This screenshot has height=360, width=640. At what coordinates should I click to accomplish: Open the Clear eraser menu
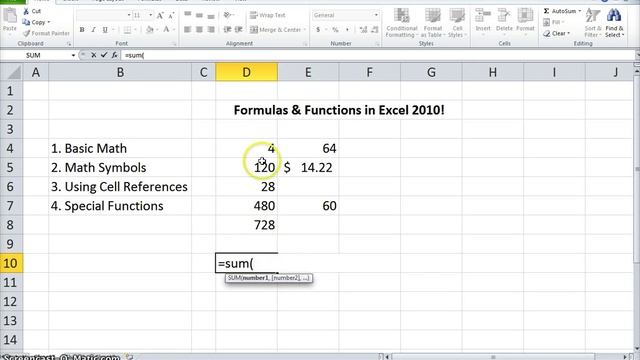(557, 33)
